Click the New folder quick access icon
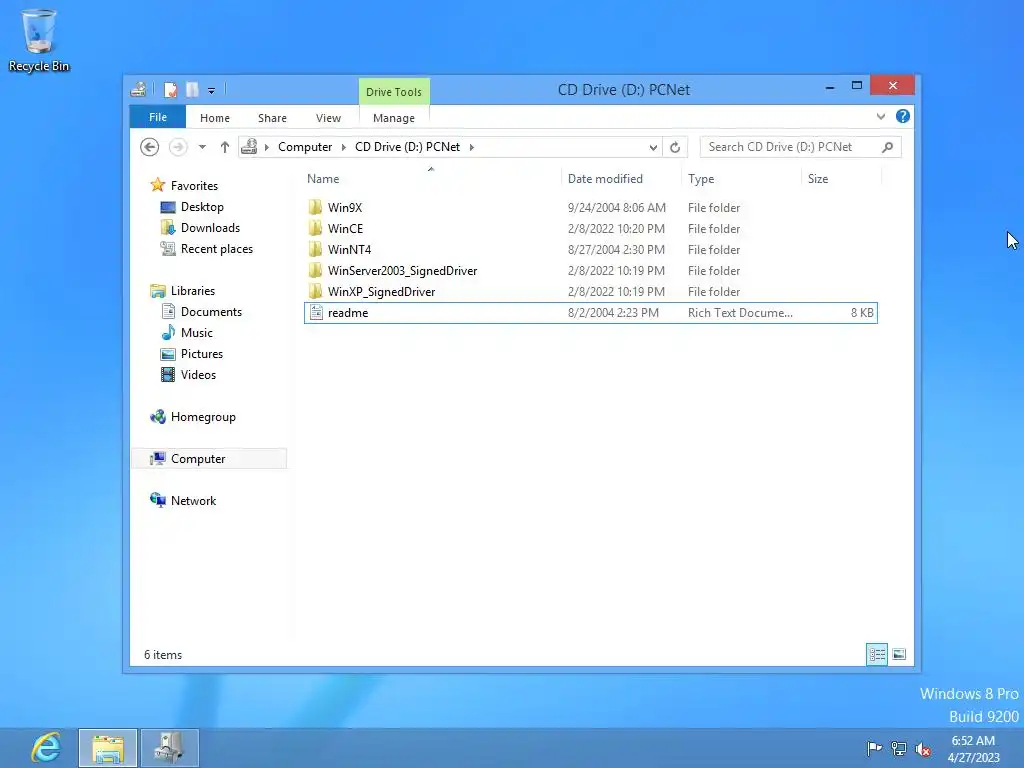The width and height of the screenshot is (1024, 768). click(x=193, y=89)
